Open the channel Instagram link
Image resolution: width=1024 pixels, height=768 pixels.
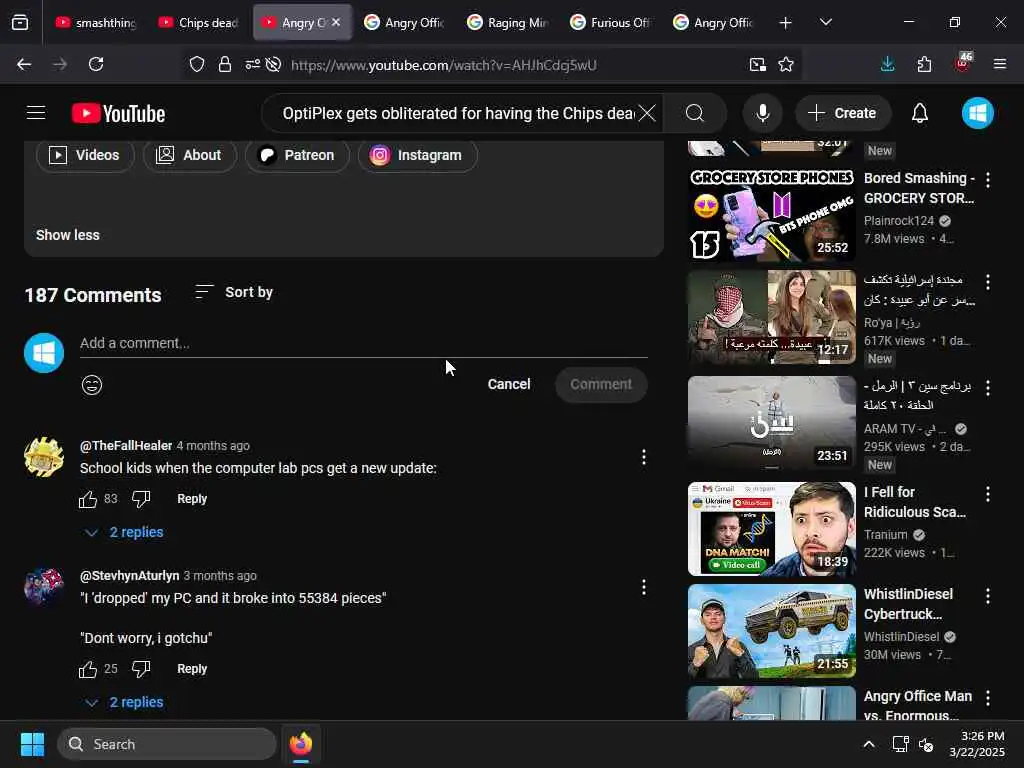[417, 155]
